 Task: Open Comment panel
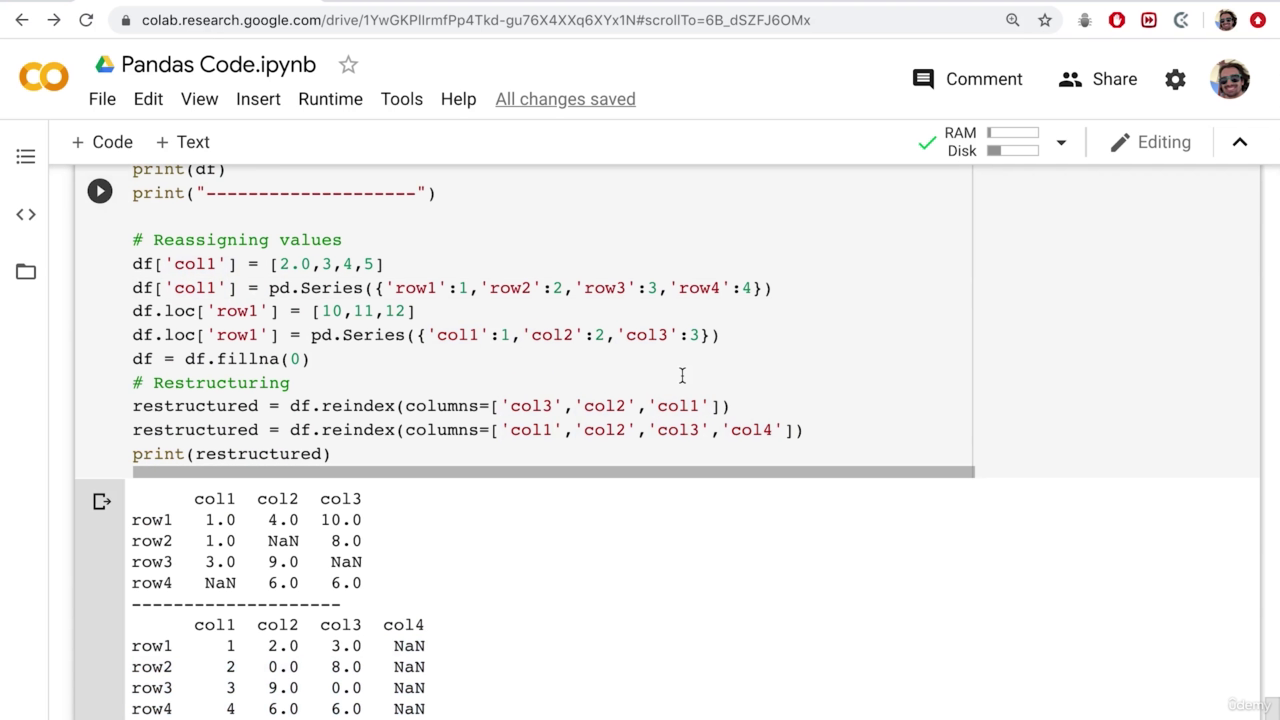(x=967, y=79)
